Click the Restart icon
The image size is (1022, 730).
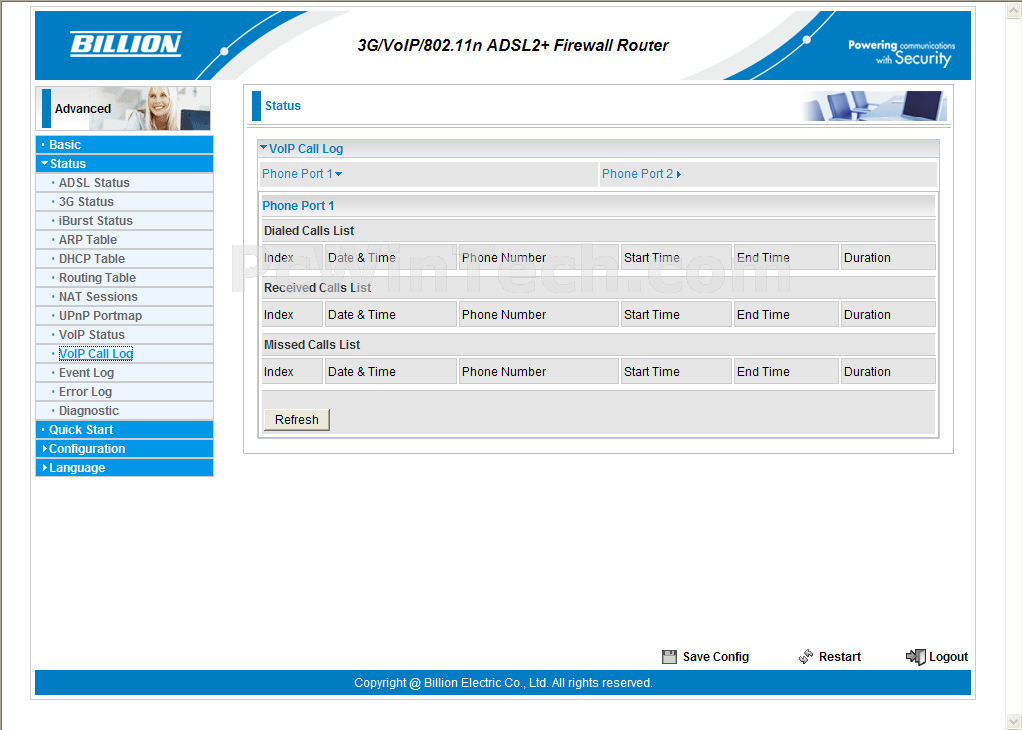click(806, 656)
